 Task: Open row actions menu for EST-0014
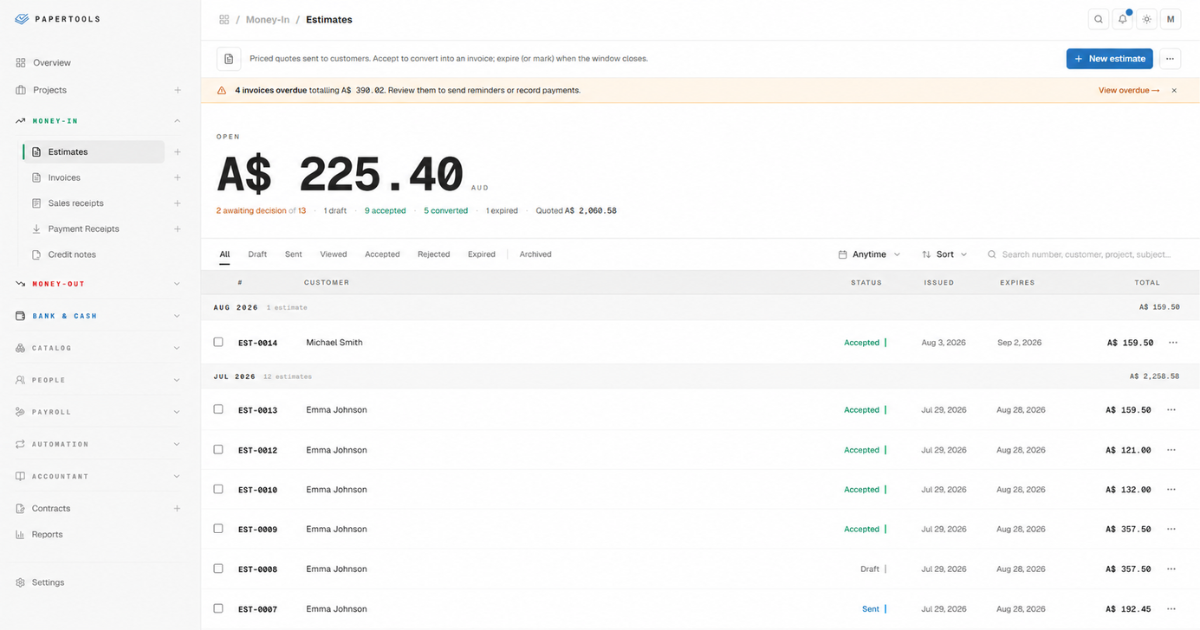1173,342
